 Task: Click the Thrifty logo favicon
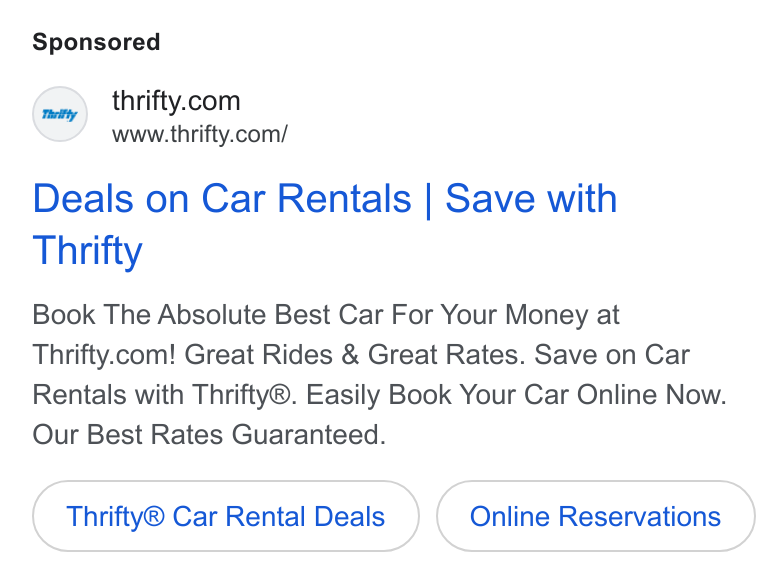[x=60, y=114]
